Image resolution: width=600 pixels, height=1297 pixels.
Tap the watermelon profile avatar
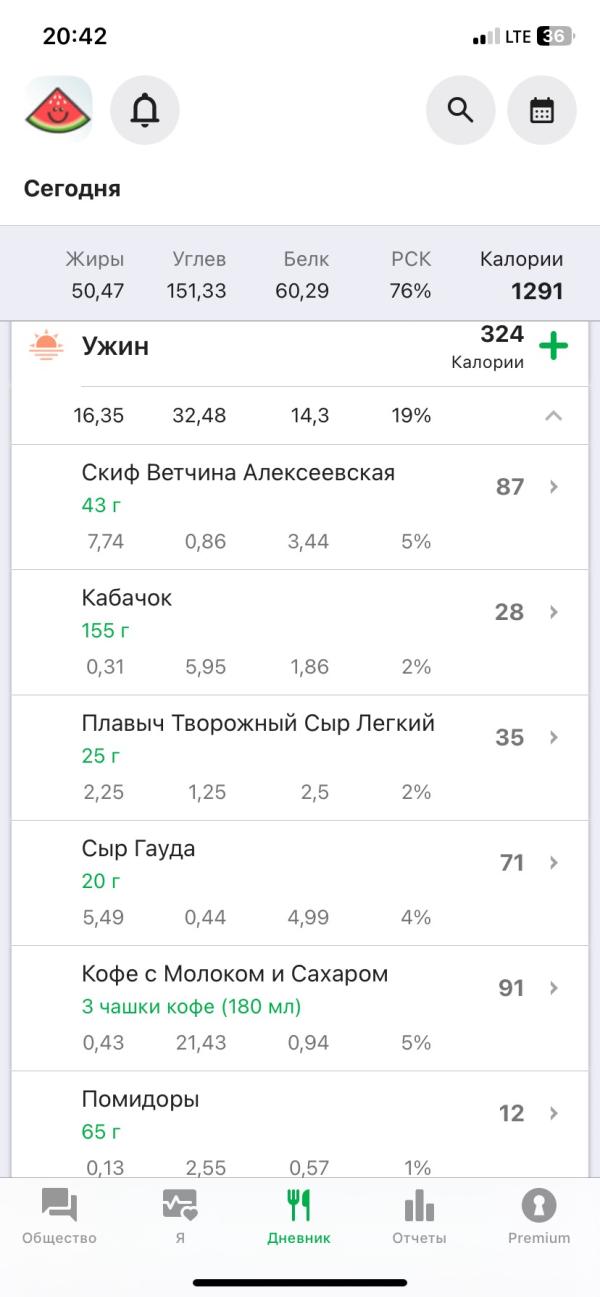[58, 109]
